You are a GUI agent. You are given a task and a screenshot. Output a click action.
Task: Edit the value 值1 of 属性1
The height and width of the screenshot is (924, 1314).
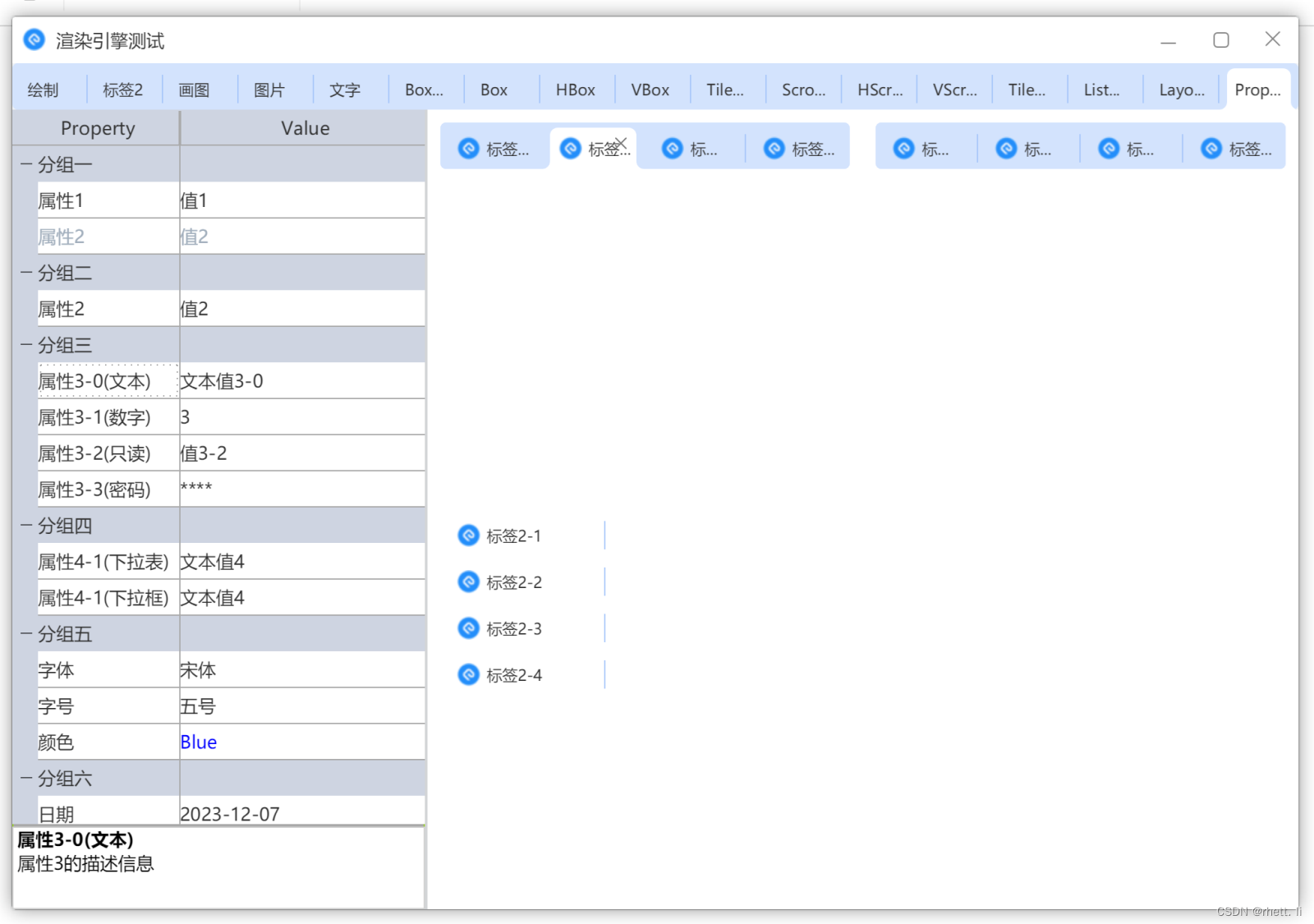[x=302, y=200]
